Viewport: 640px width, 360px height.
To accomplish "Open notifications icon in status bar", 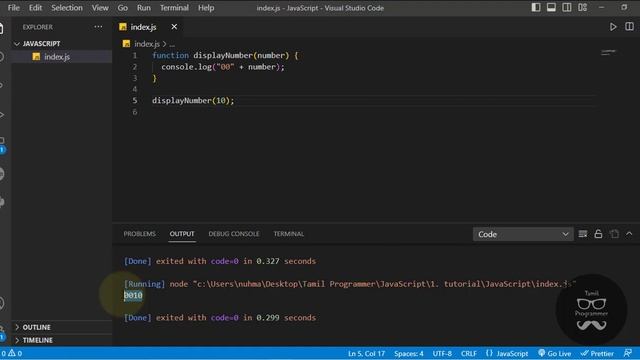I will point(628,353).
